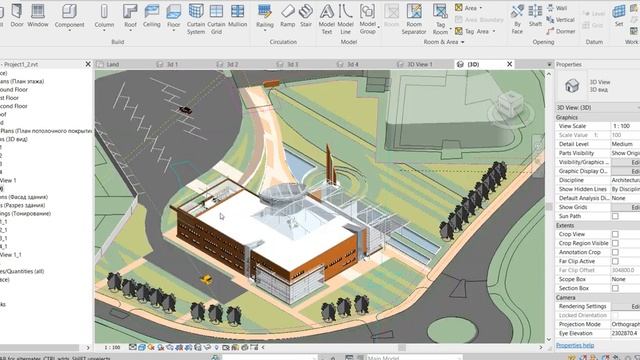Select the Stair tool
The image size is (640, 360).
point(306,16)
